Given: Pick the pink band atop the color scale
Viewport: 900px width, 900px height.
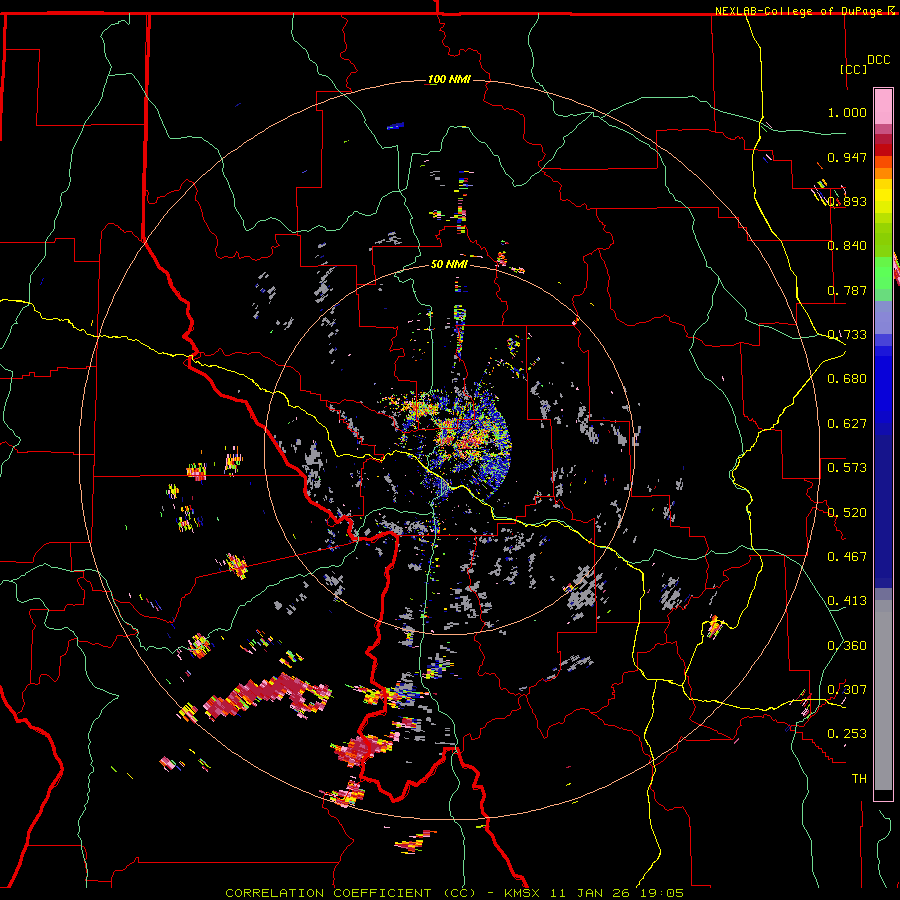Looking at the screenshot, I should tap(883, 106).
